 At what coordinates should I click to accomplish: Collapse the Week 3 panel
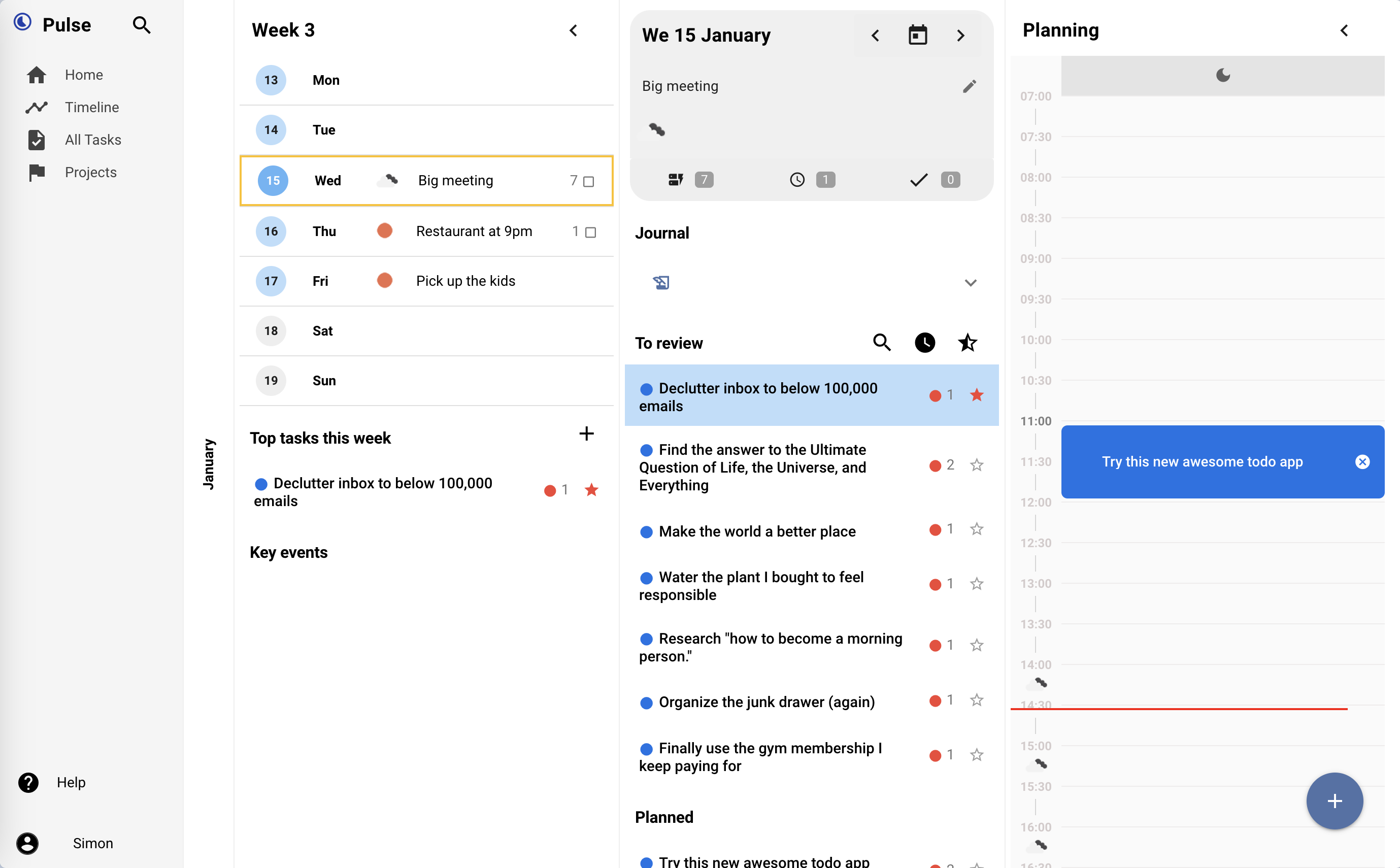coord(574,30)
